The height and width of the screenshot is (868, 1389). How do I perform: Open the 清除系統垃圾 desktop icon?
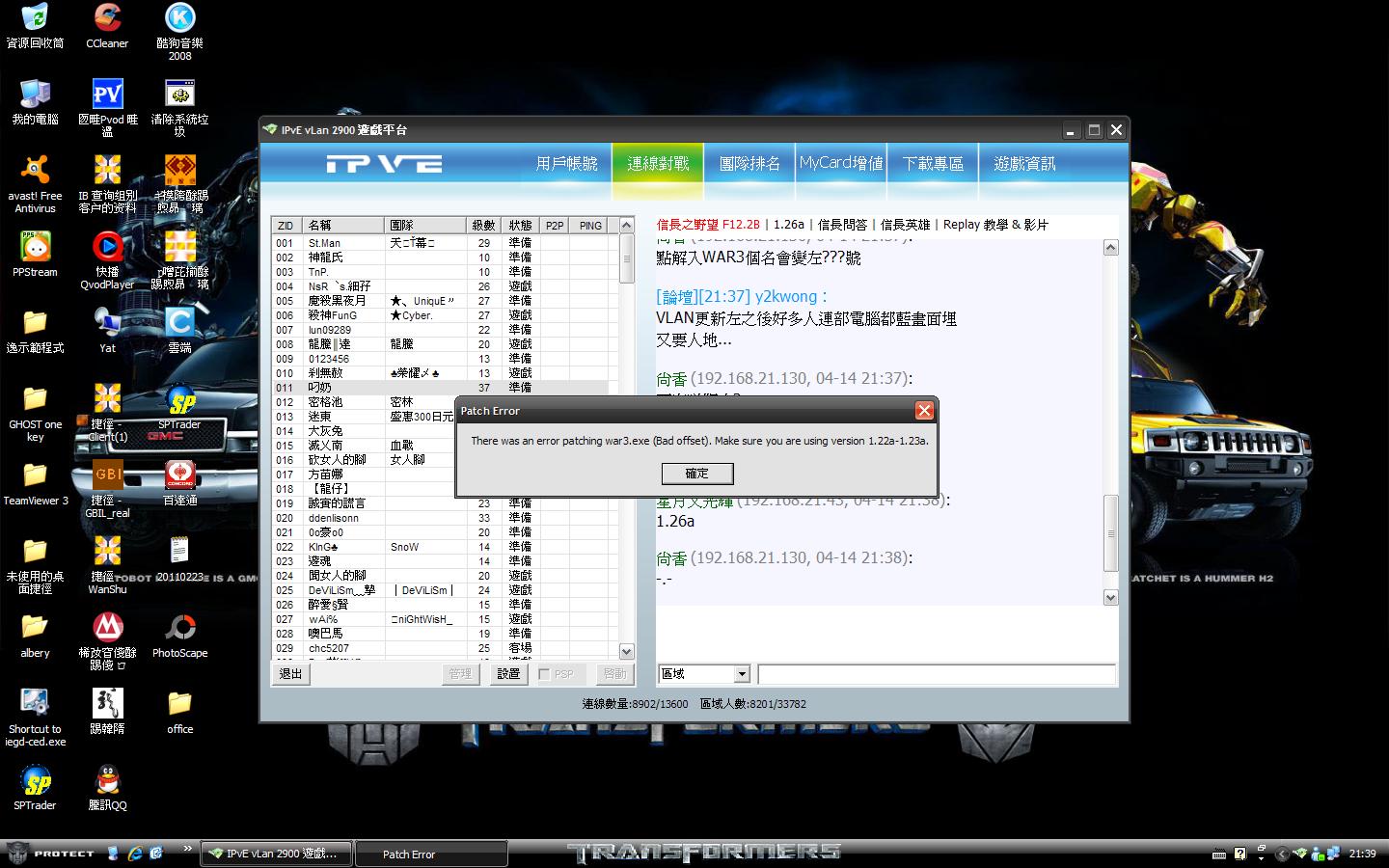(179, 108)
